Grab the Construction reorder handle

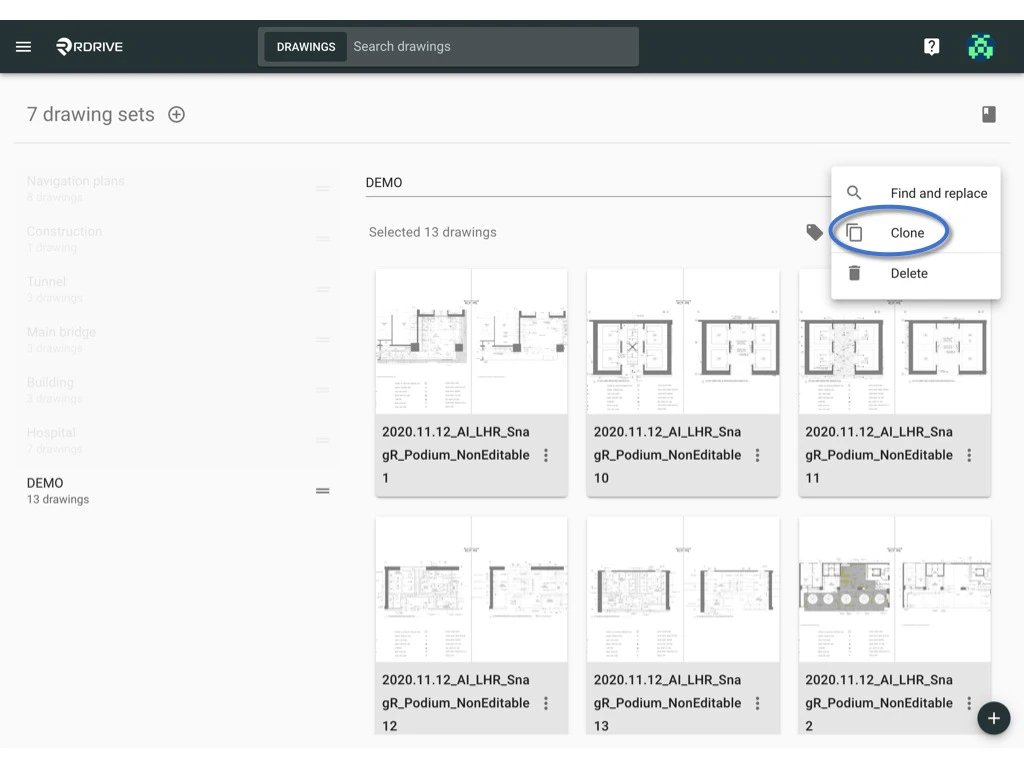323,239
